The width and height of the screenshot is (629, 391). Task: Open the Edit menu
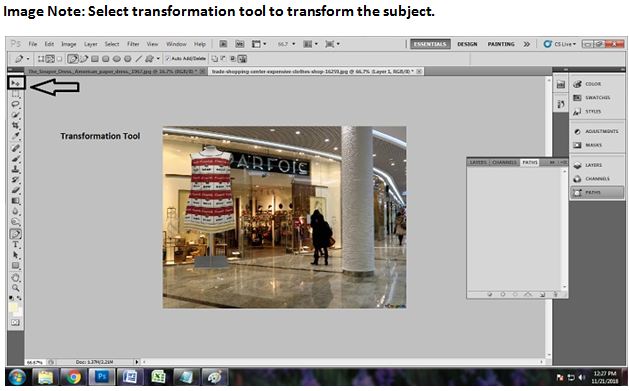point(49,44)
